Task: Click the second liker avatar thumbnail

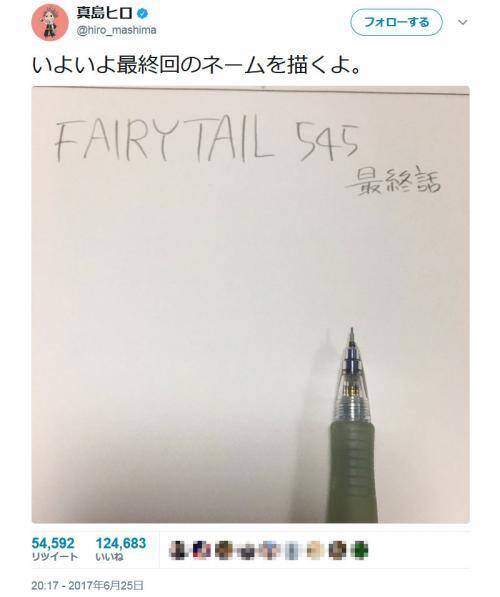Action: click(201, 550)
